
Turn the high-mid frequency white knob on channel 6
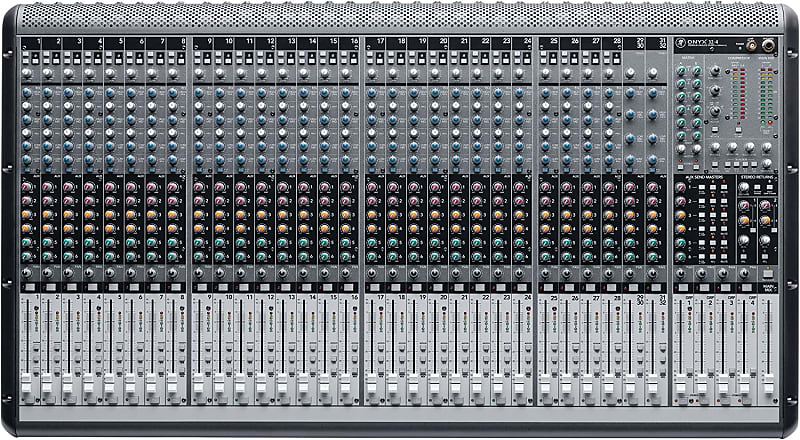[x=131, y=106]
